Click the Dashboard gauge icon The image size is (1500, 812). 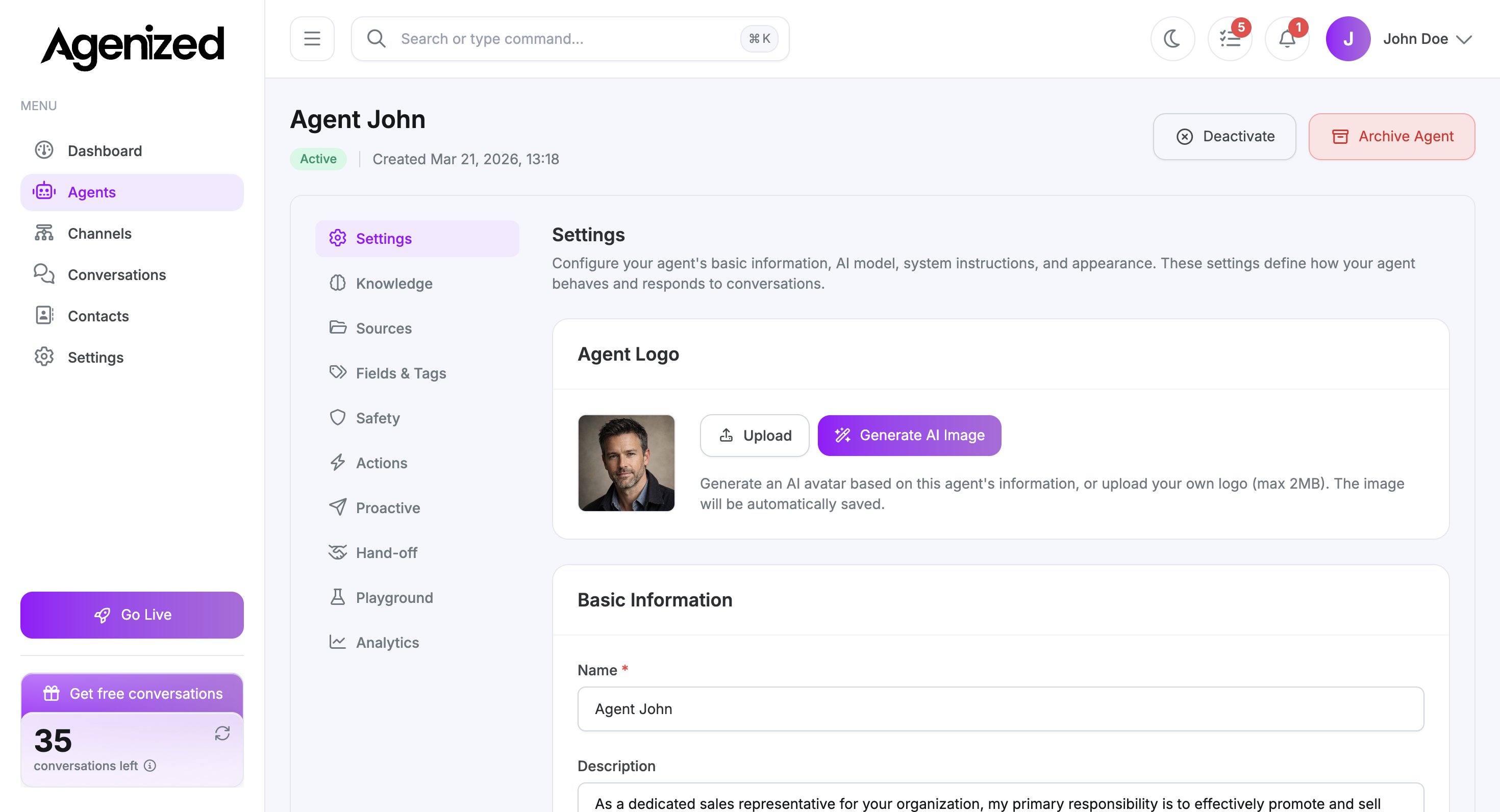tap(44, 150)
